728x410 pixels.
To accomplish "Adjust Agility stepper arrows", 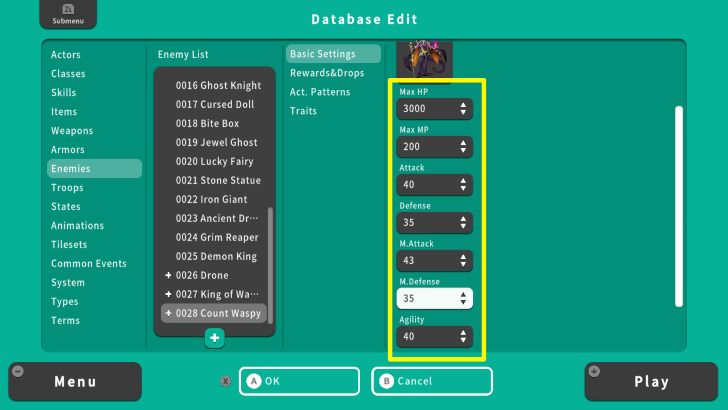I will point(463,337).
